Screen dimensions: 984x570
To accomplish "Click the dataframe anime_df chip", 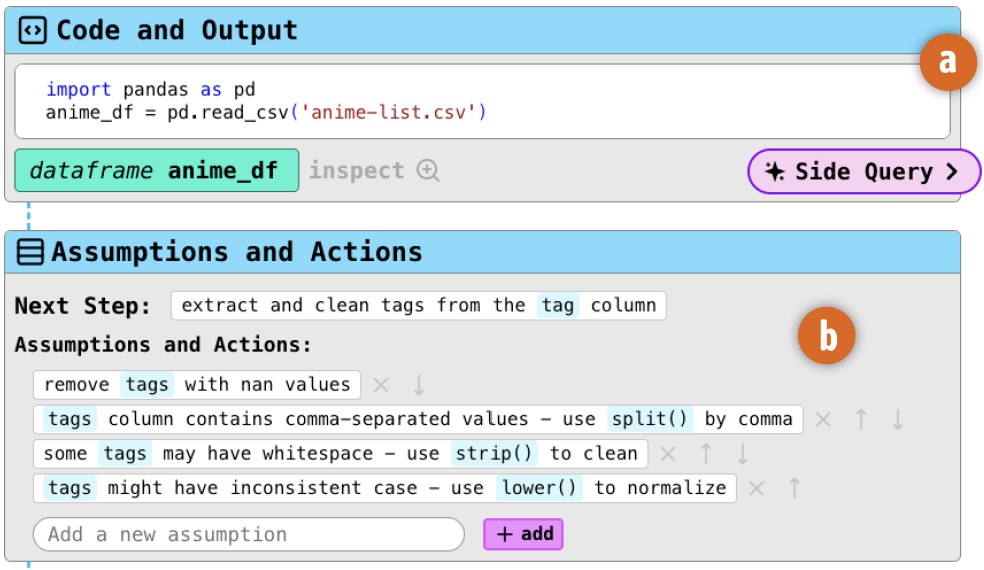I will 156,171.
